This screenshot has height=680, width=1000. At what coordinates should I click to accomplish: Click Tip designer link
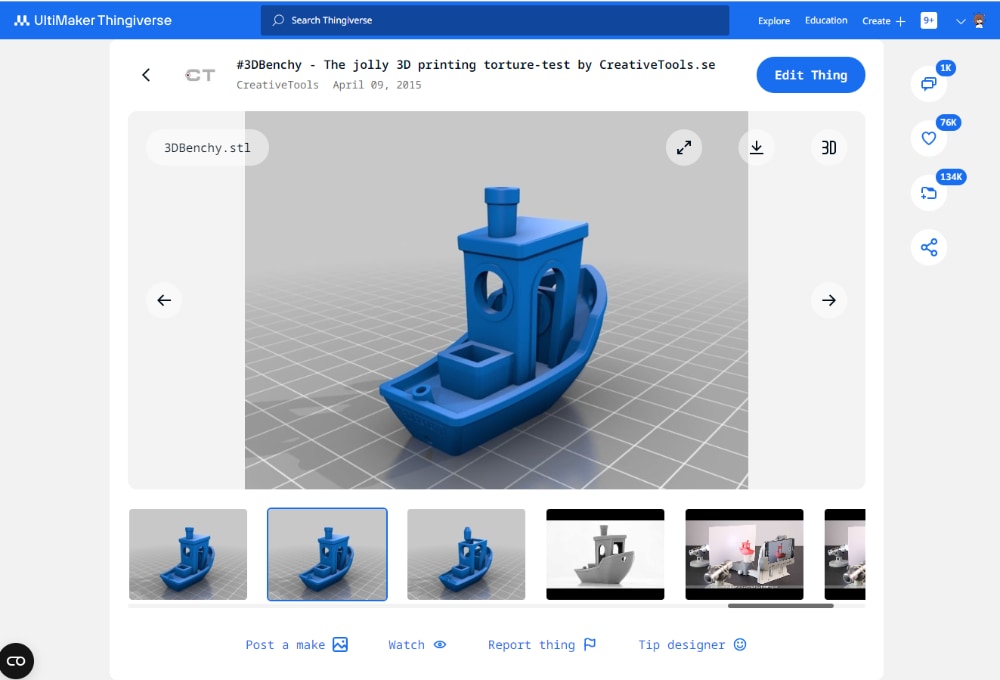[692, 645]
